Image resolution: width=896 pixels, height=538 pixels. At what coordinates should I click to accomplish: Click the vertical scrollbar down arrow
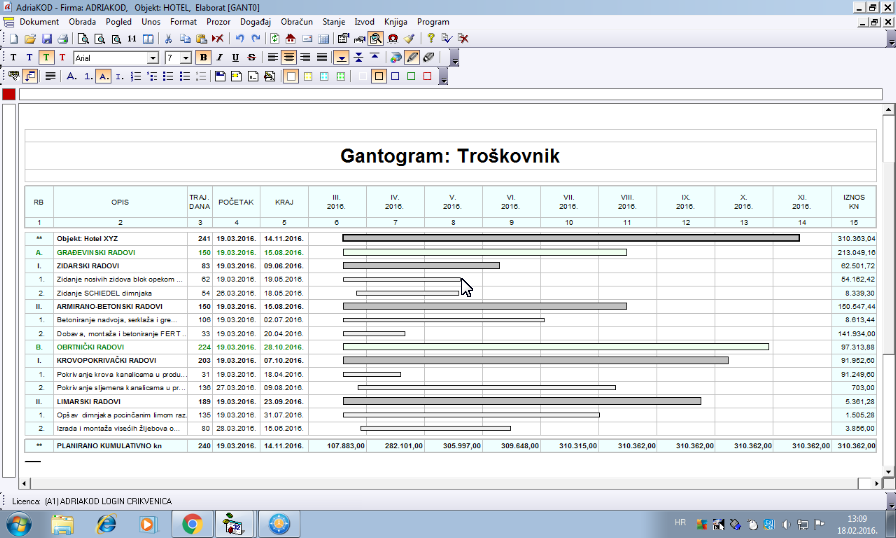pyautogui.click(x=888, y=472)
